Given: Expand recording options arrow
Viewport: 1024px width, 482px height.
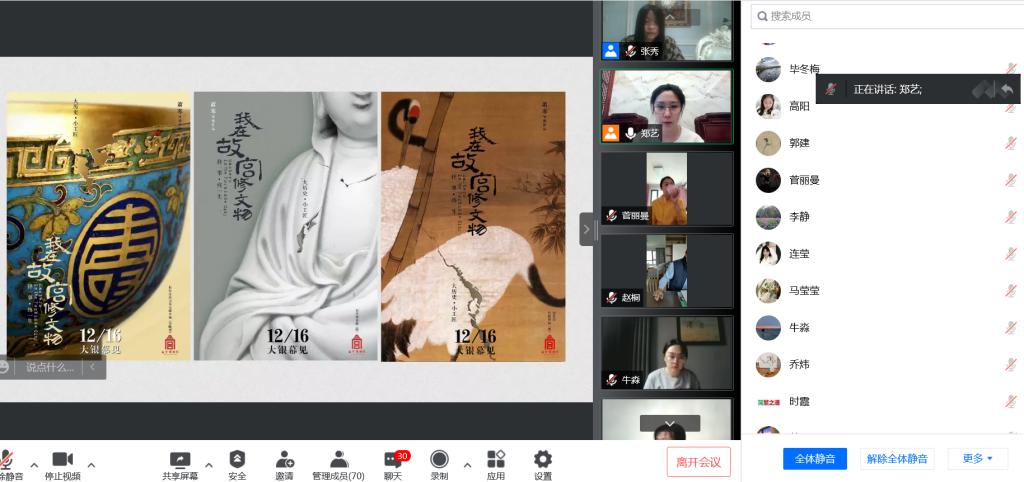Looking at the screenshot, I should click(468, 465).
